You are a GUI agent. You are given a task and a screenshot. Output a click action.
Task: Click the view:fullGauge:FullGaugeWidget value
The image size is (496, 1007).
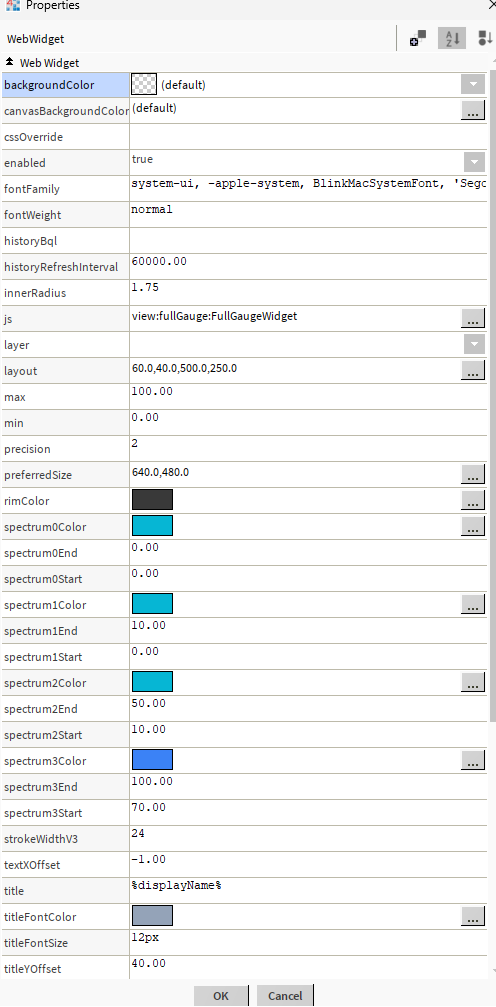tap(215, 316)
